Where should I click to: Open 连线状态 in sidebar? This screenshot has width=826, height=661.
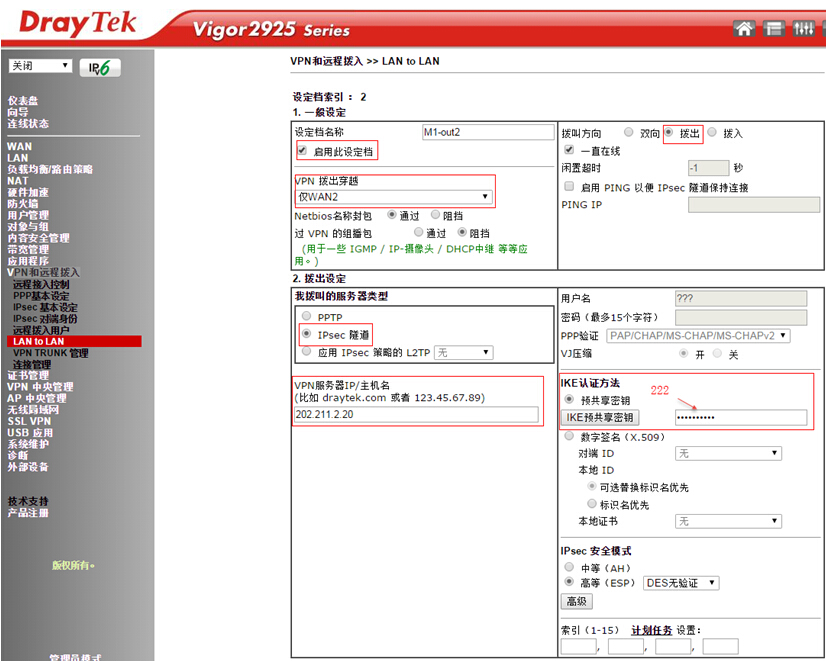[x=28, y=123]
